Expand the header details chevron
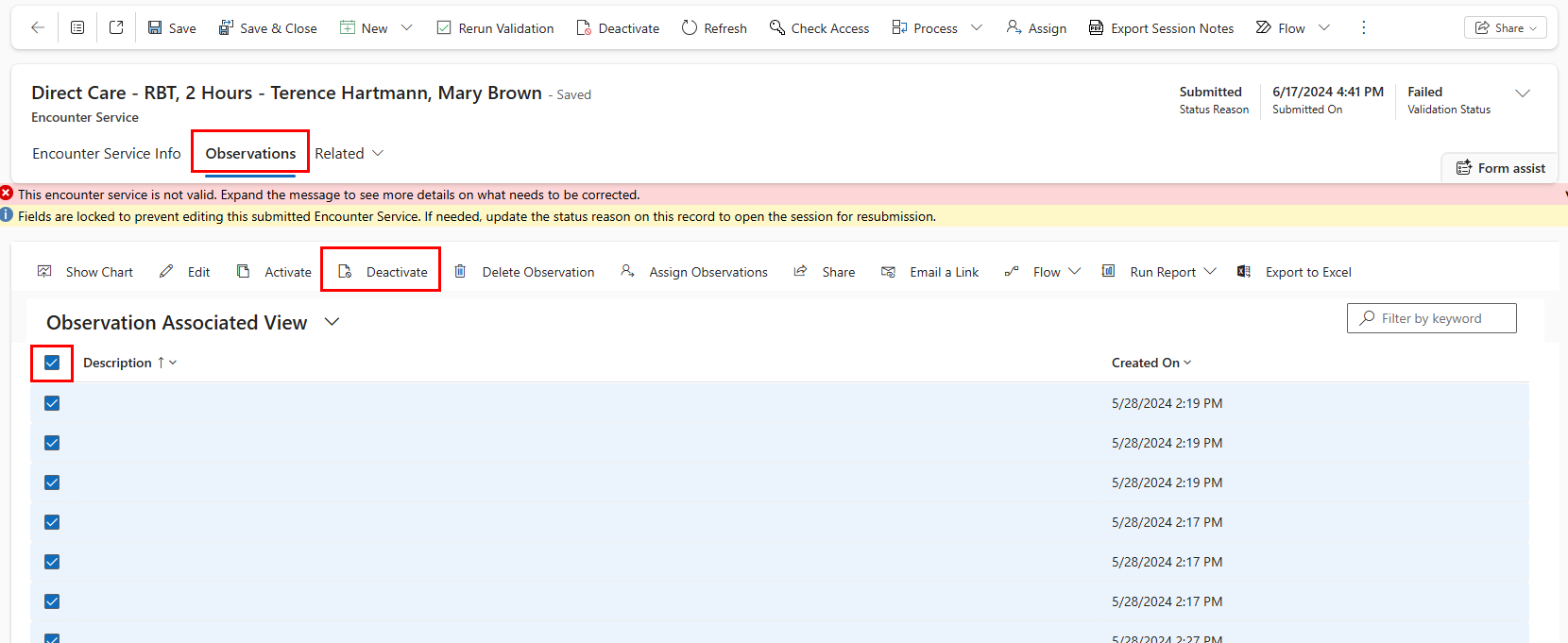The image size is (1568, 643). tap(1523, 93)
